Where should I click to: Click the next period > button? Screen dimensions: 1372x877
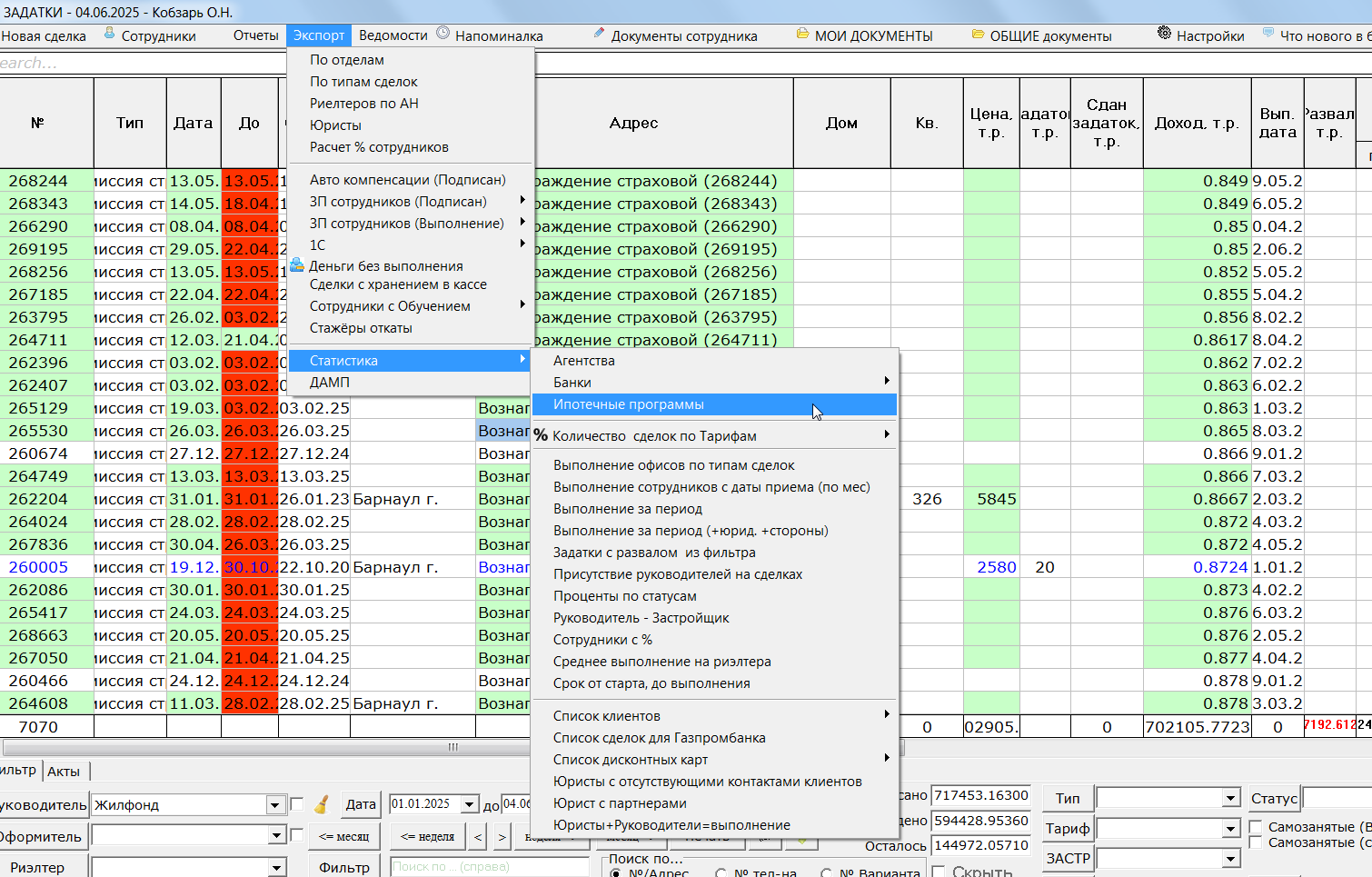[x=502, y=836]
